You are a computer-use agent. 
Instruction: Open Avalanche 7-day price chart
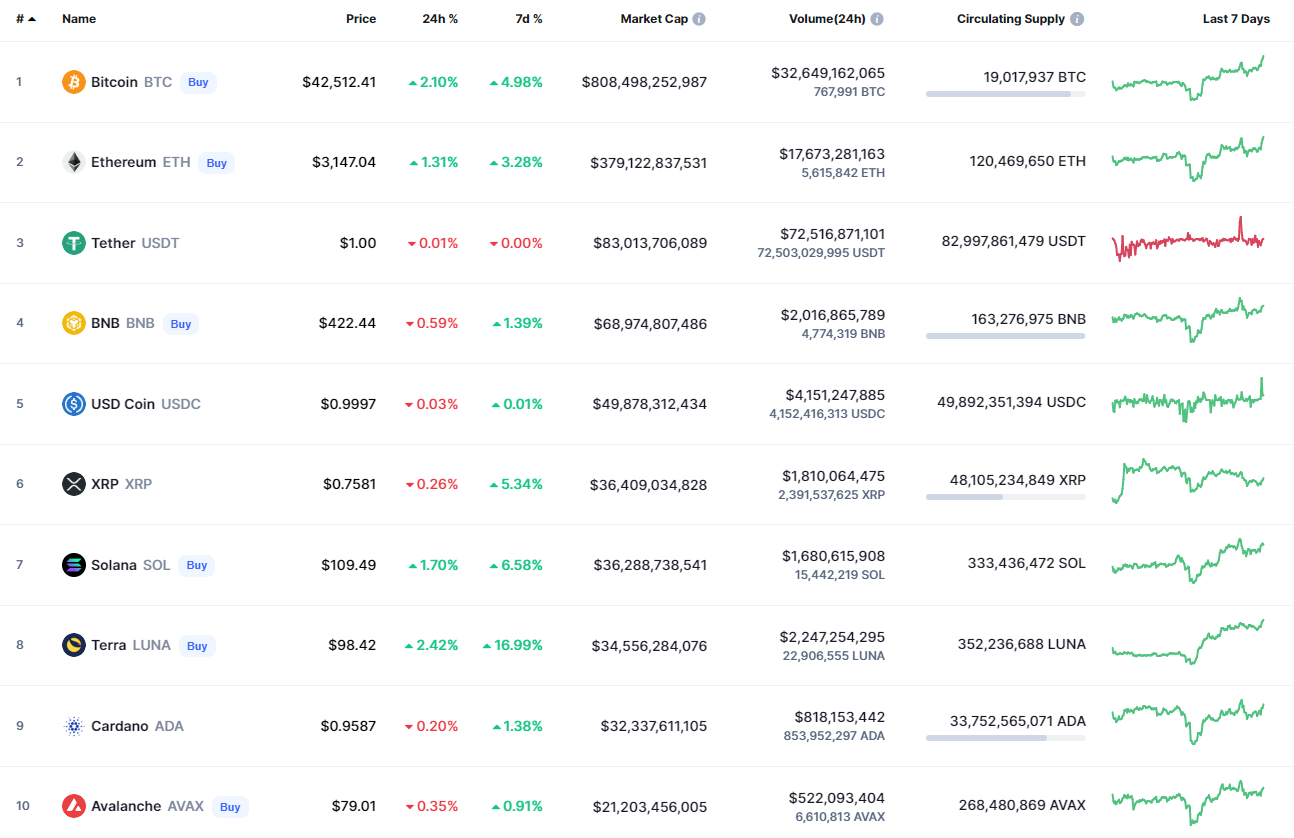tap(1188, 803)
